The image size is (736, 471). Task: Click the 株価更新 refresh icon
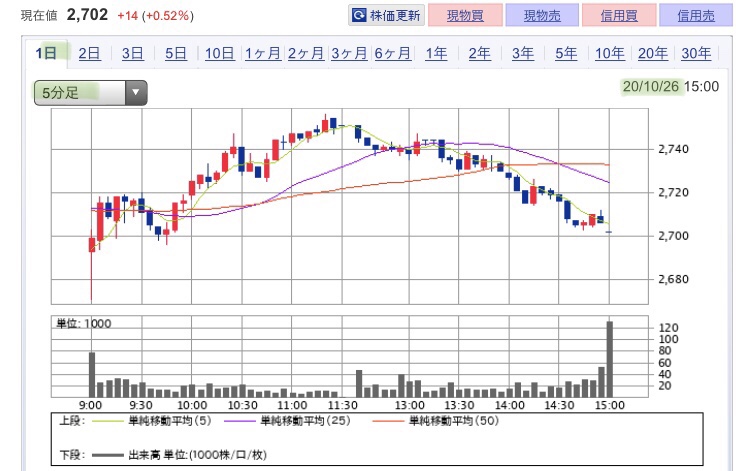point(359,15)
